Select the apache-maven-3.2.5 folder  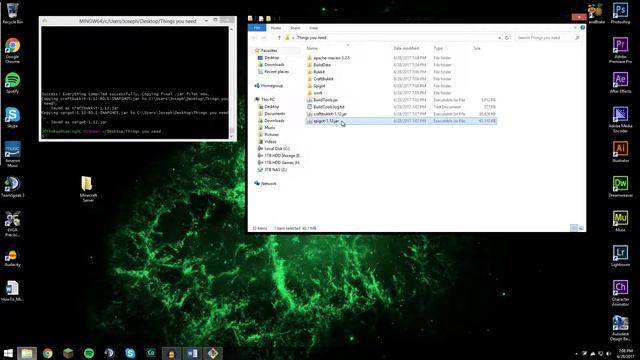[331, 58]
